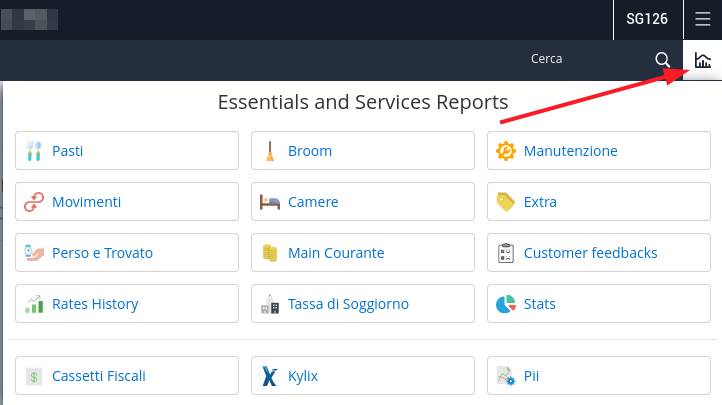This screenshot has height=405, width=722.
Task: Open the Manutenzione report
Action: click(x=599, y=150)
